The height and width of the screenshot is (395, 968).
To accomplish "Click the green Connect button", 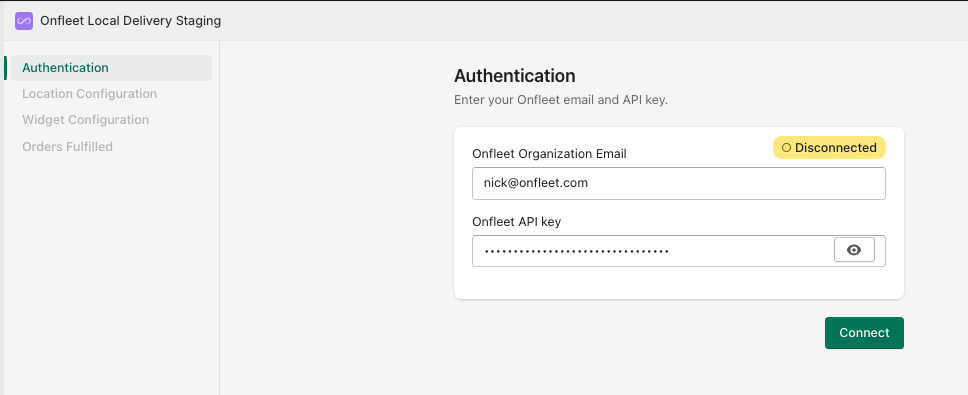I will click(864, 333).
